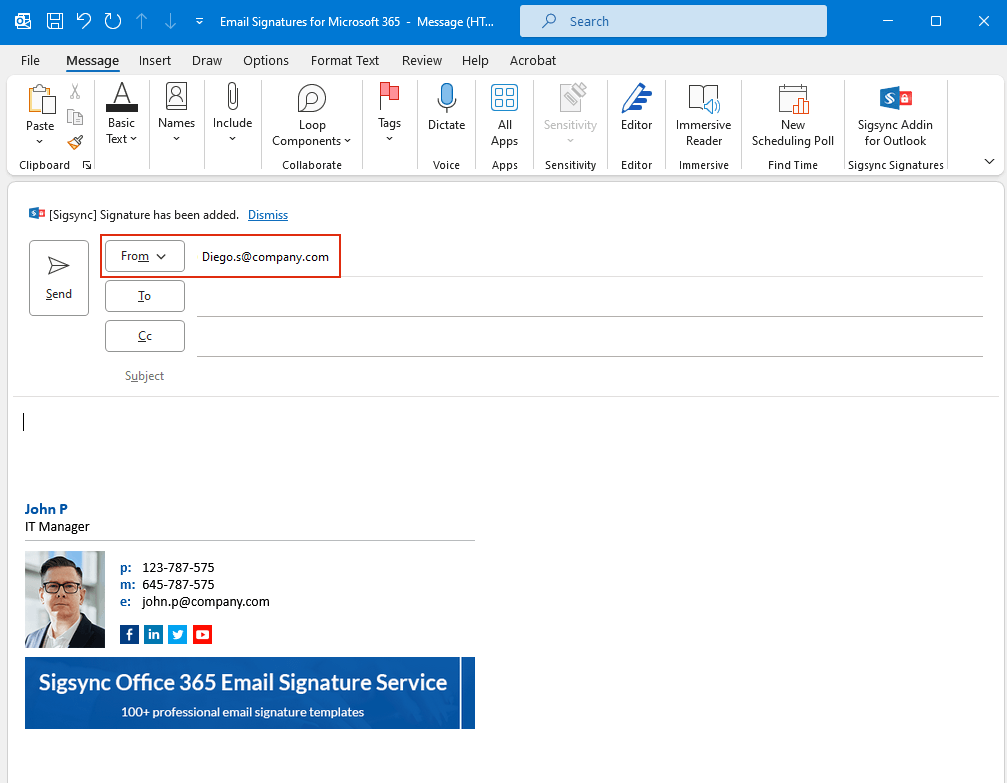Collapse the ribbon using the chevron
This screenshot has height=783, width=1007.
click(989, 161)
